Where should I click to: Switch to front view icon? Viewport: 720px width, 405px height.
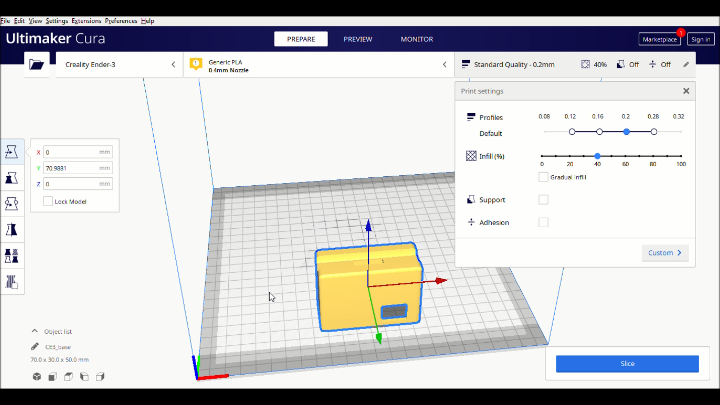point(52,377)
